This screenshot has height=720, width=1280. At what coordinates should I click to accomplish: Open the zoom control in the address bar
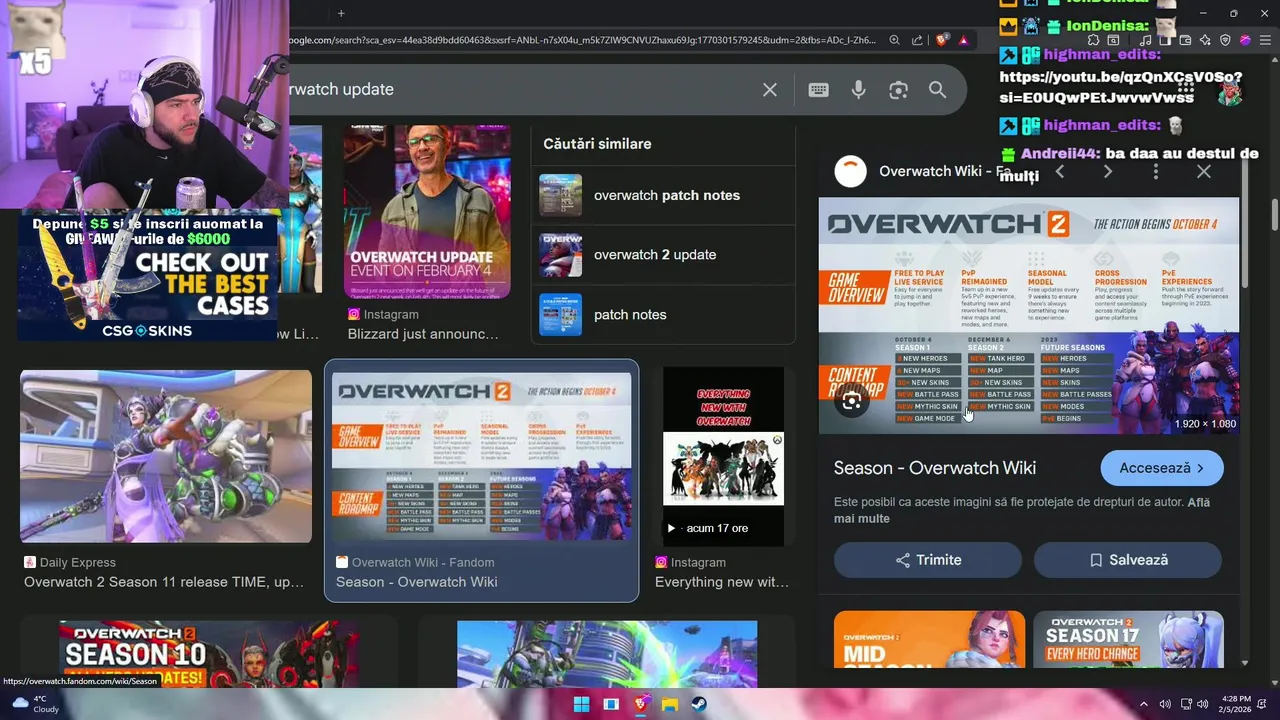tap(895, 40)
